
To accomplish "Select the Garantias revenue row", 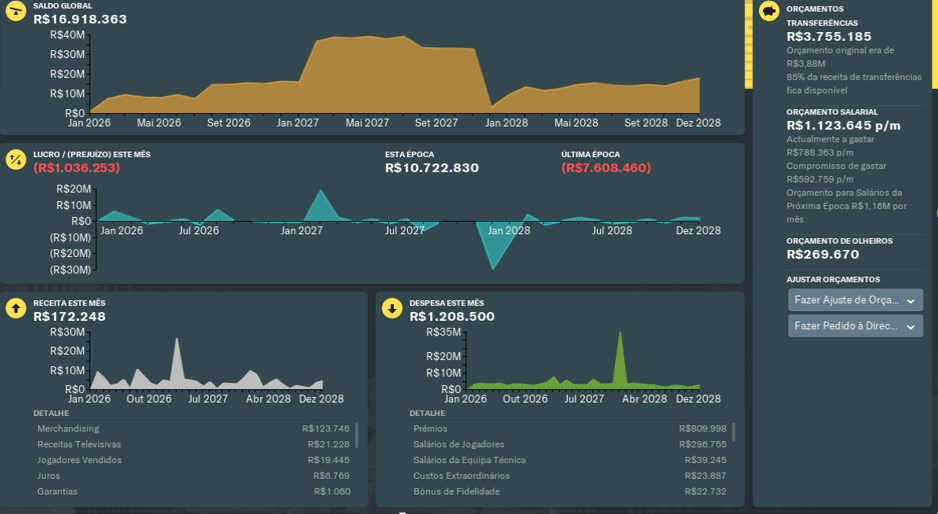I will [193, 491].
